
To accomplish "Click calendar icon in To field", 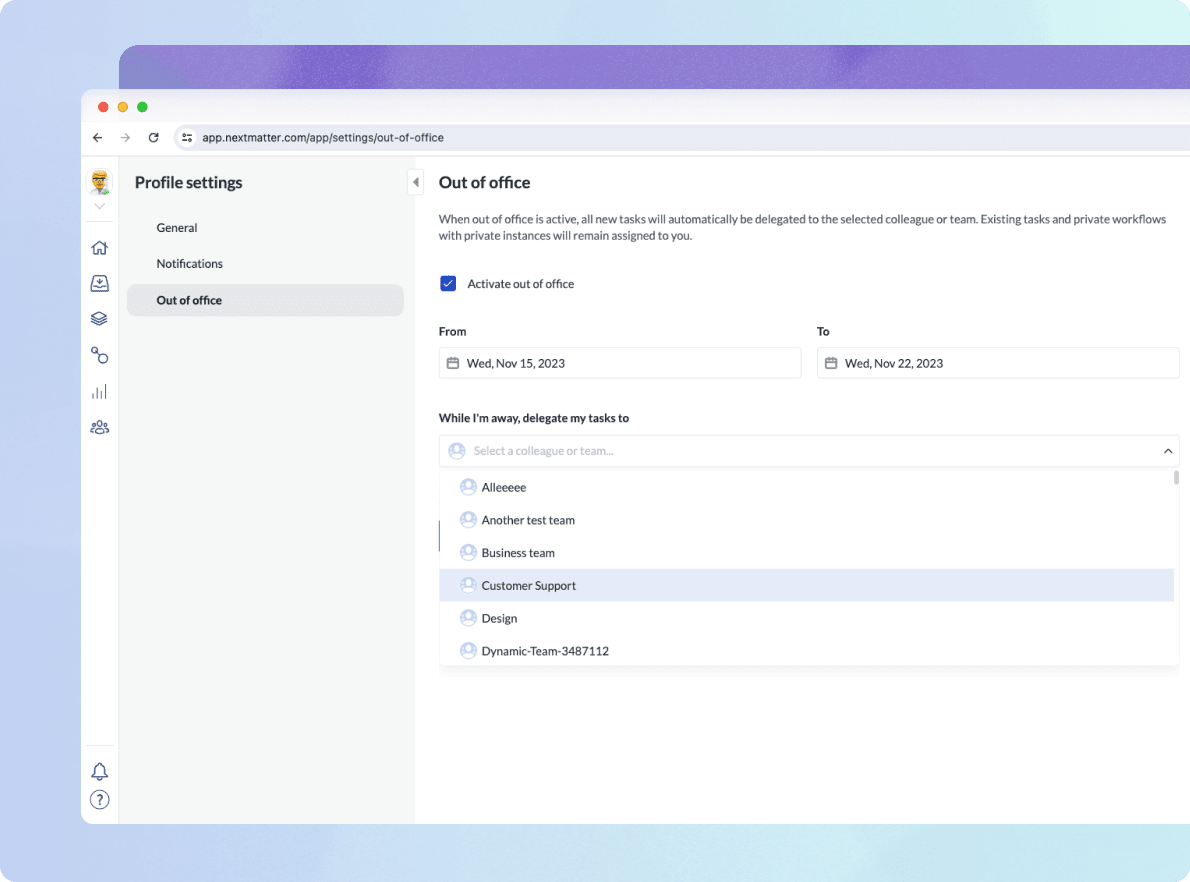I will click(x=831, y=363).
